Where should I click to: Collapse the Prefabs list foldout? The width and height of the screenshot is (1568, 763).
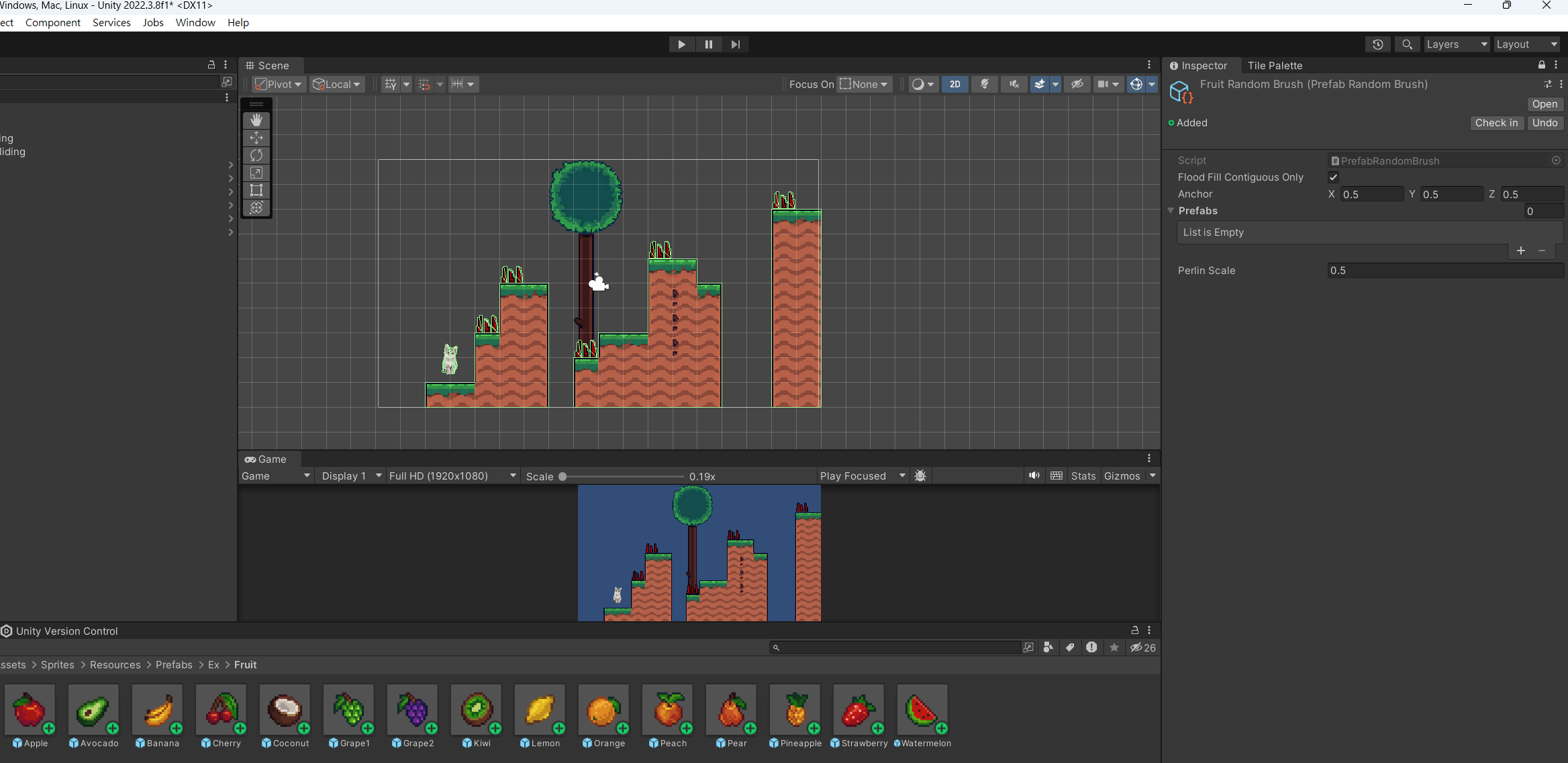coord(1171,211)
